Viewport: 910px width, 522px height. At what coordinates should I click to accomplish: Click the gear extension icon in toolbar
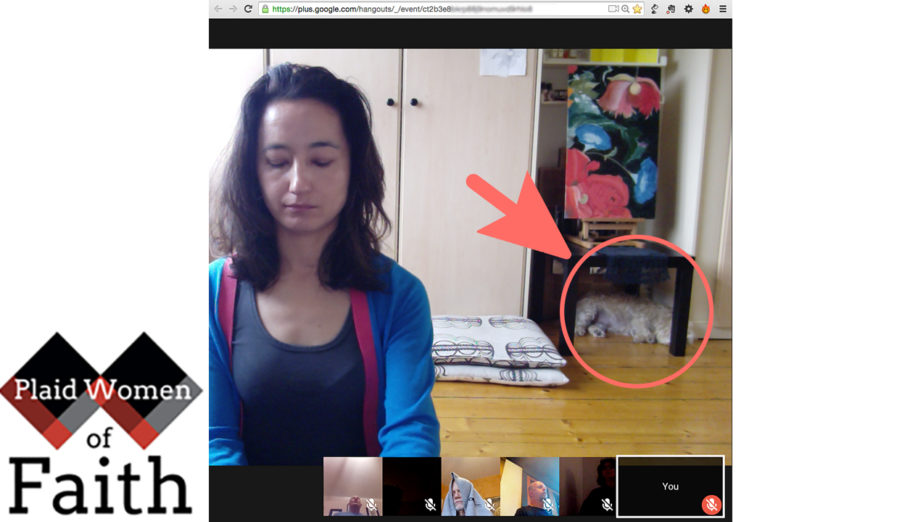(x=688, y=9)
